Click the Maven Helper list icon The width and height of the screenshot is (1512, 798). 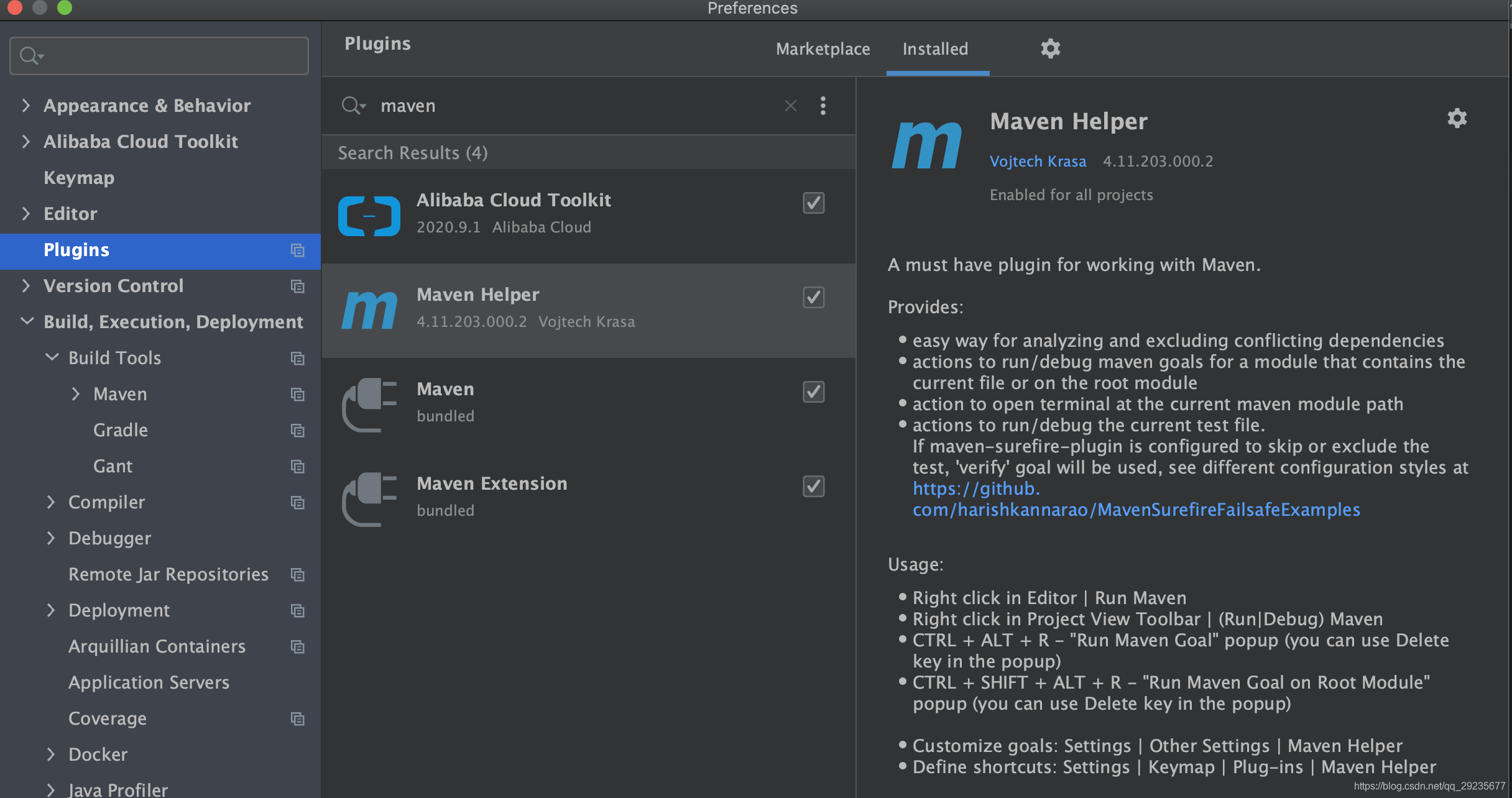(369, 310)
